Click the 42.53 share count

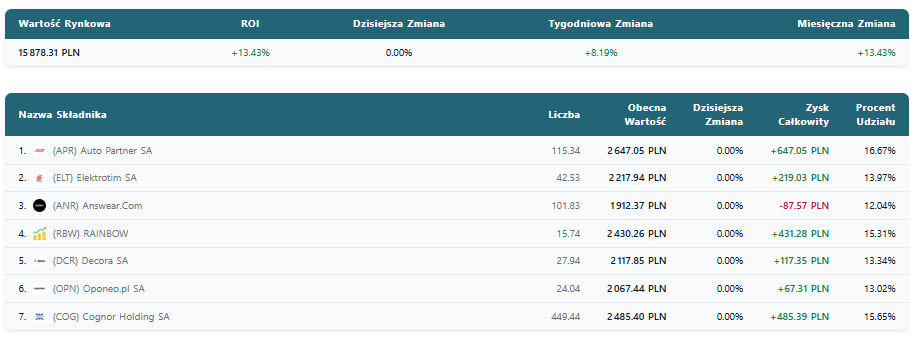568,178
